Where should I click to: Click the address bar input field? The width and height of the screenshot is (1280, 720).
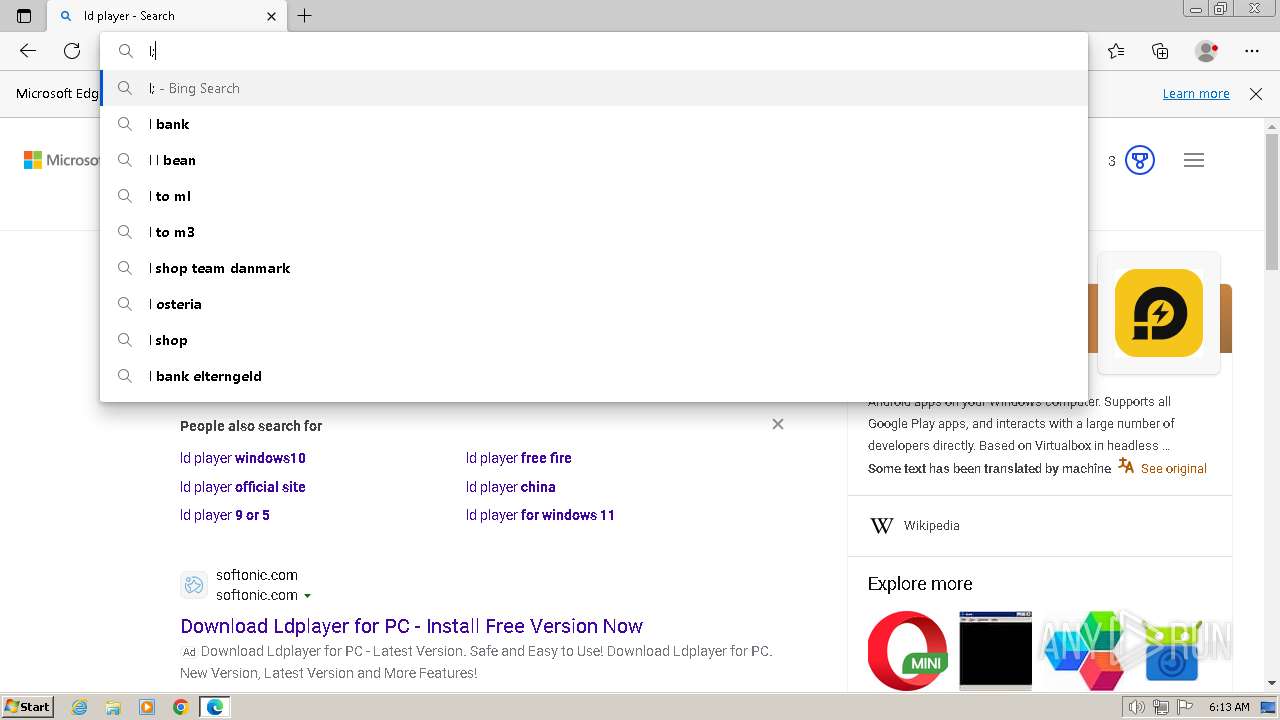point(594,51)
